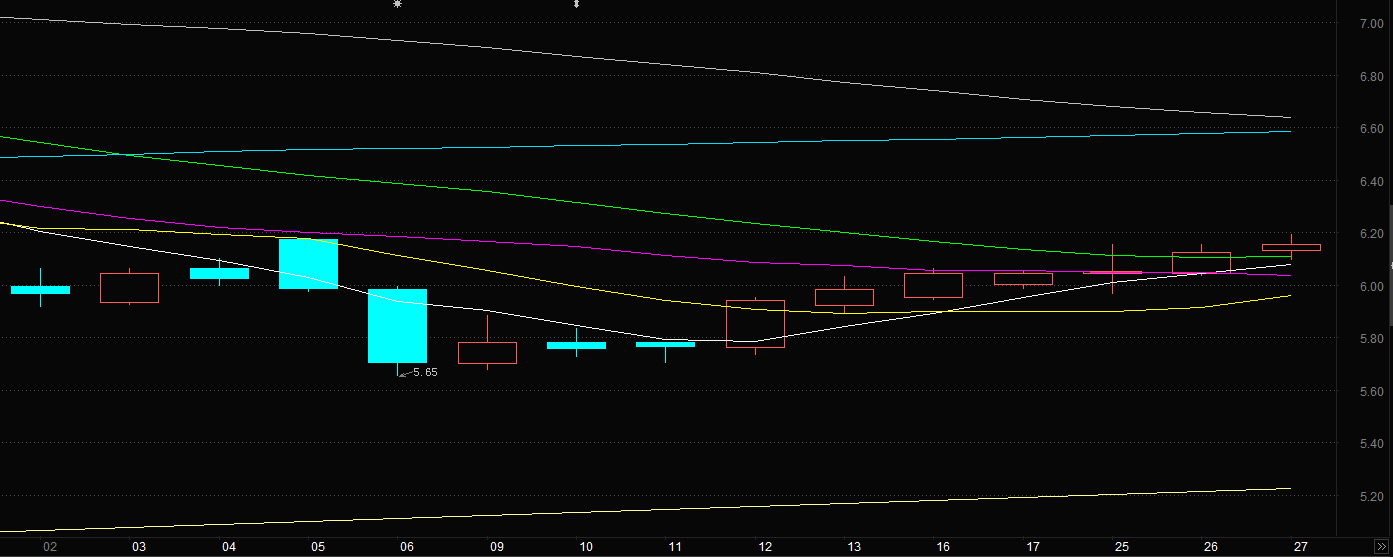This screenshot has width=1393, height=557.
Task: Click the 6.20 price axis label
Action: [1370, 234]
